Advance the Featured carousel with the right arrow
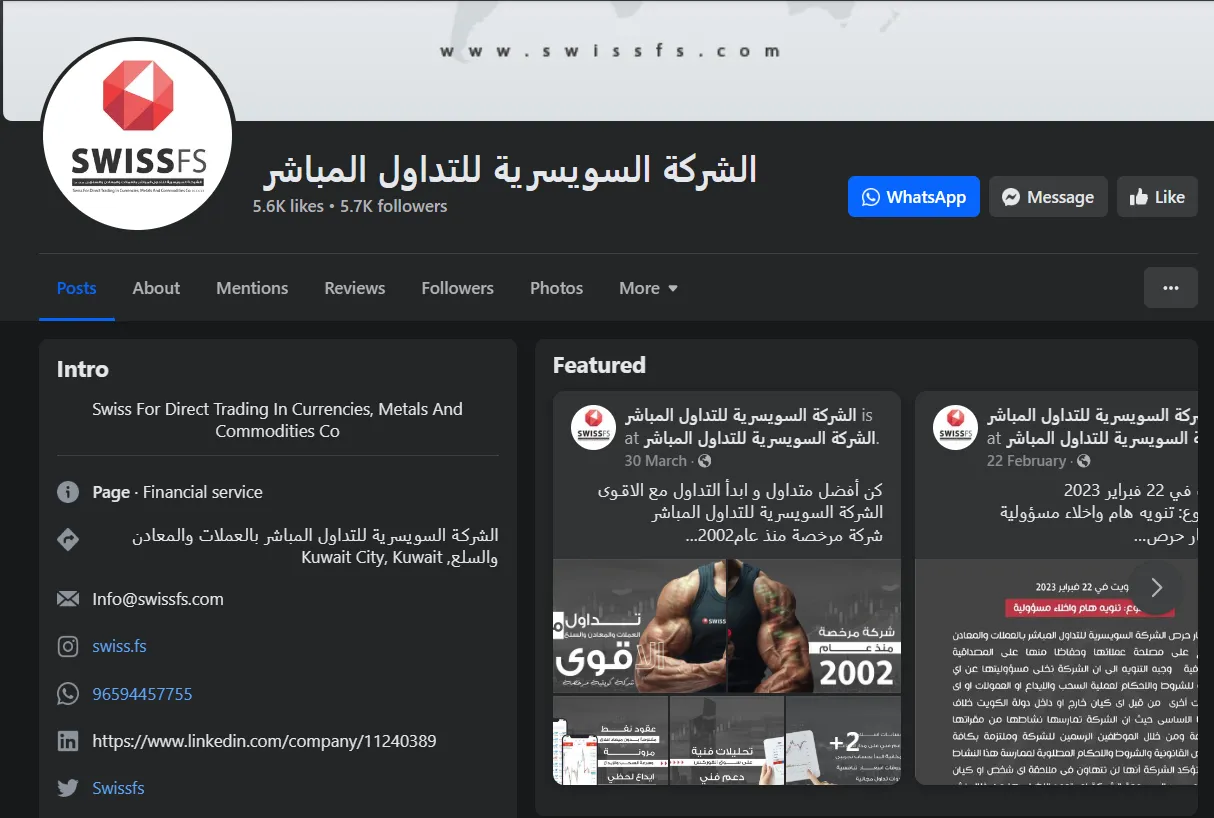 [1157, 588]
